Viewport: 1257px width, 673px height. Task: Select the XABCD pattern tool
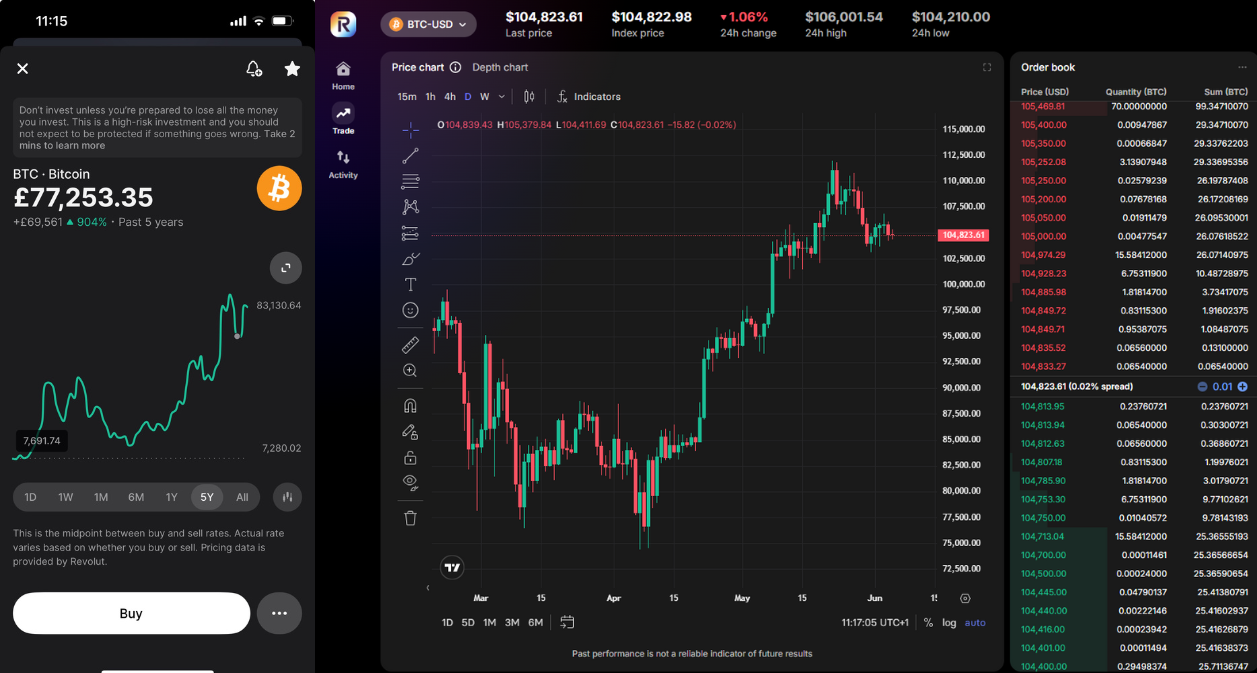pos(410,207)
